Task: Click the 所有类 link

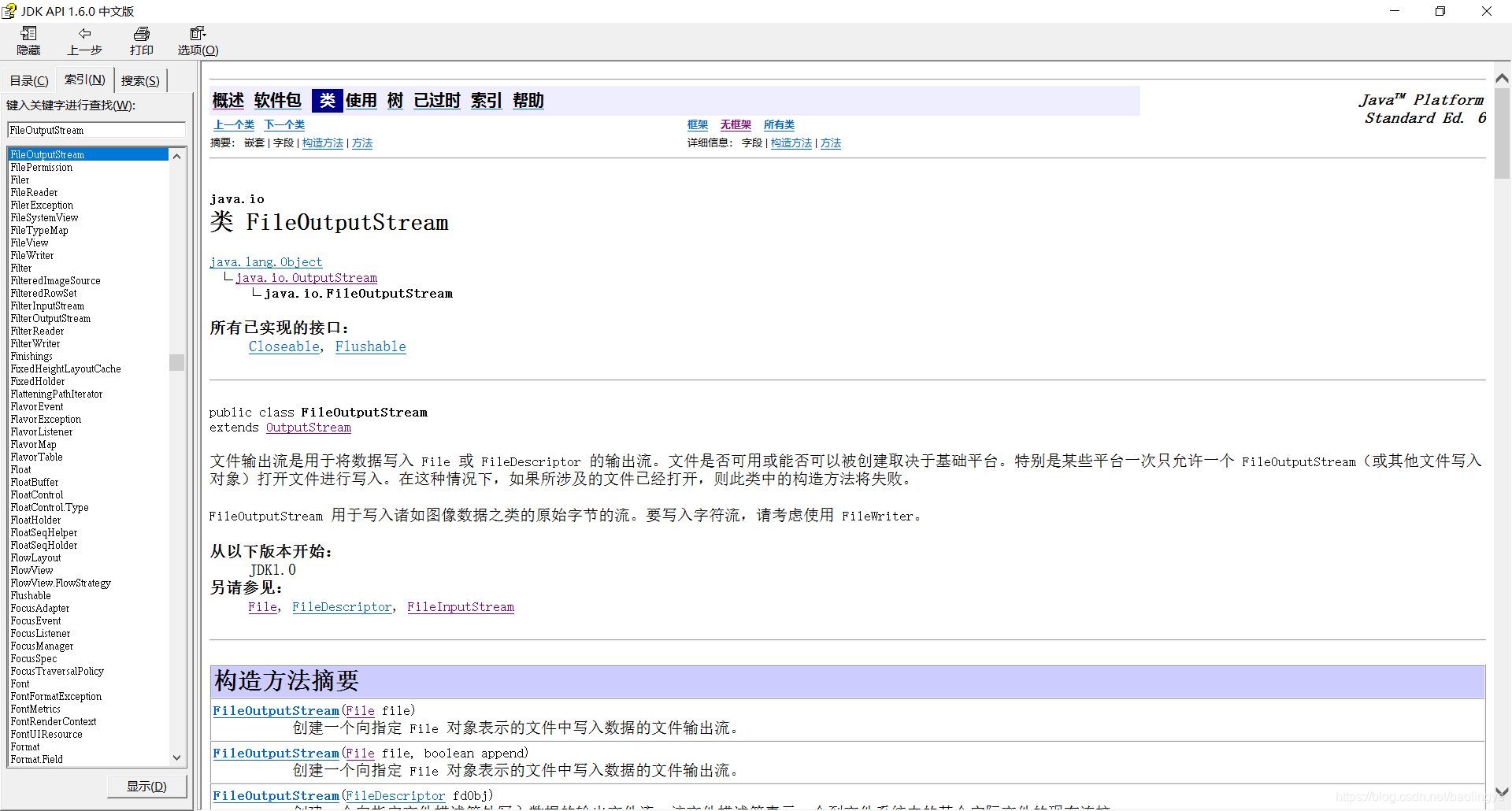Action: pyautogui.click(x=779, y=124)
